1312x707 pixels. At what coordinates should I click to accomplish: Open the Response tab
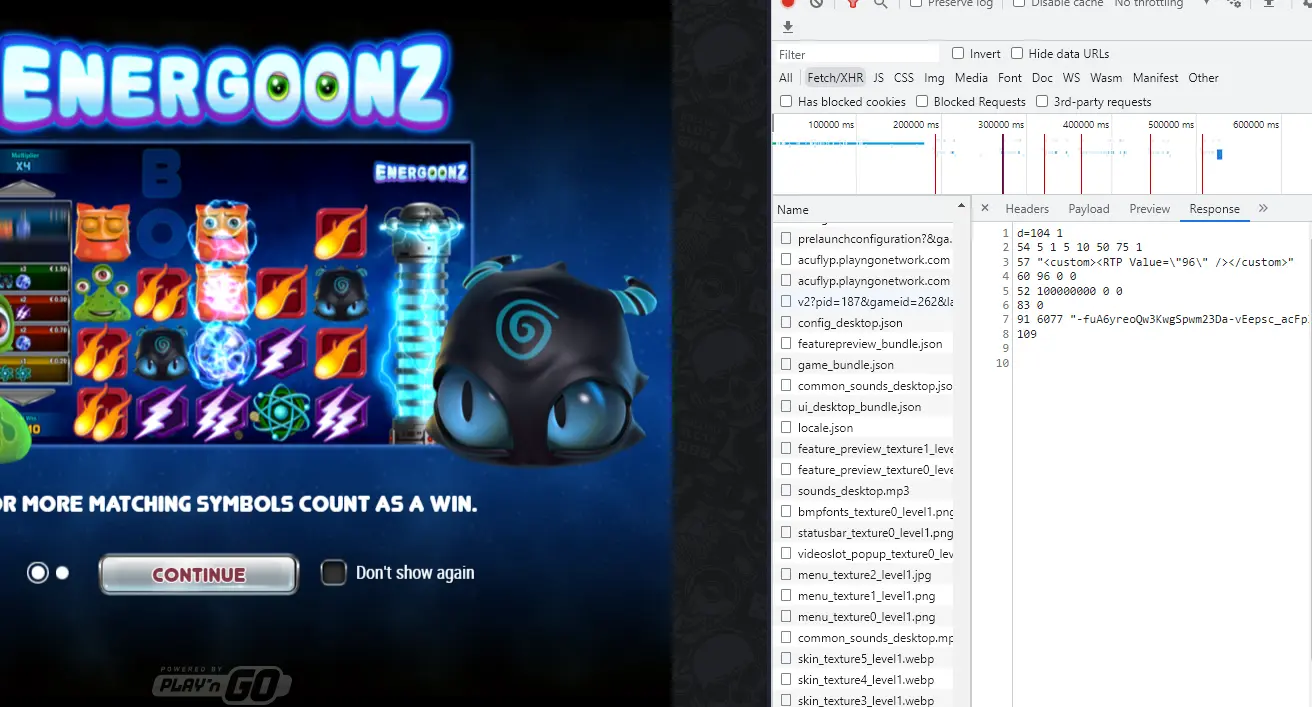pyautogui.click(x=1214, y=208)
